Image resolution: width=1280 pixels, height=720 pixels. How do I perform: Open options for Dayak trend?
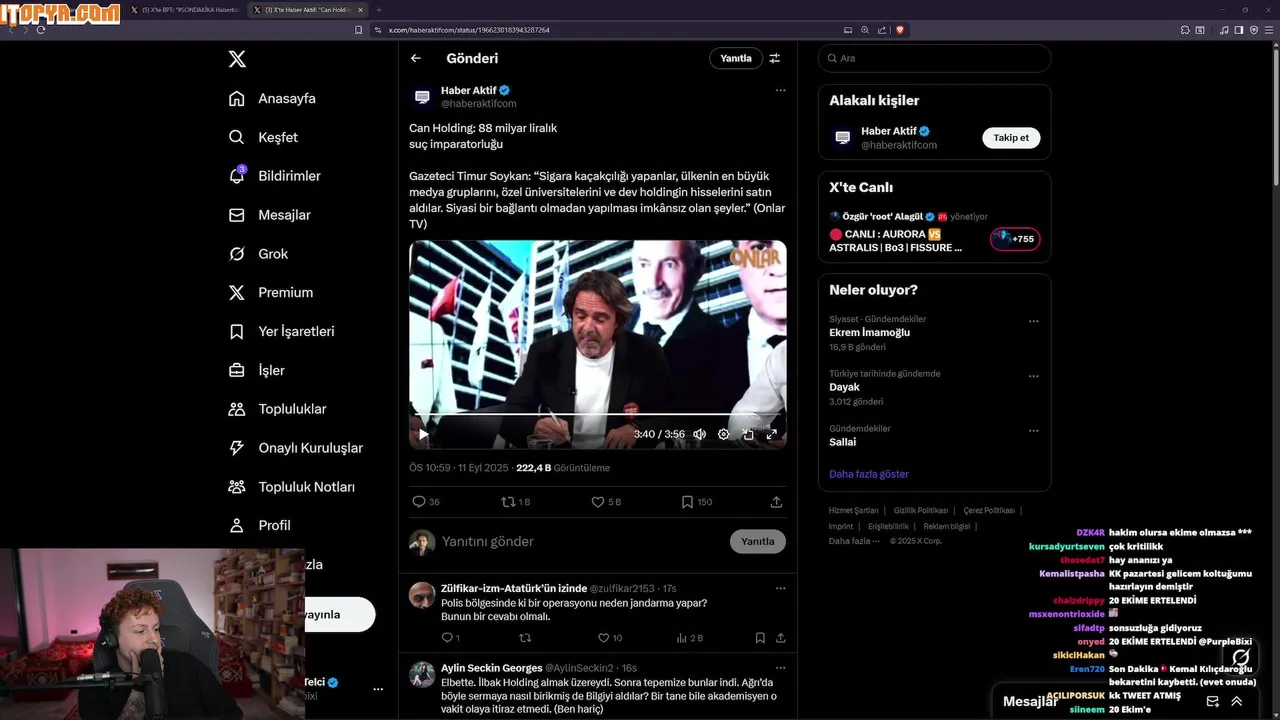(x=1034, y=377)
